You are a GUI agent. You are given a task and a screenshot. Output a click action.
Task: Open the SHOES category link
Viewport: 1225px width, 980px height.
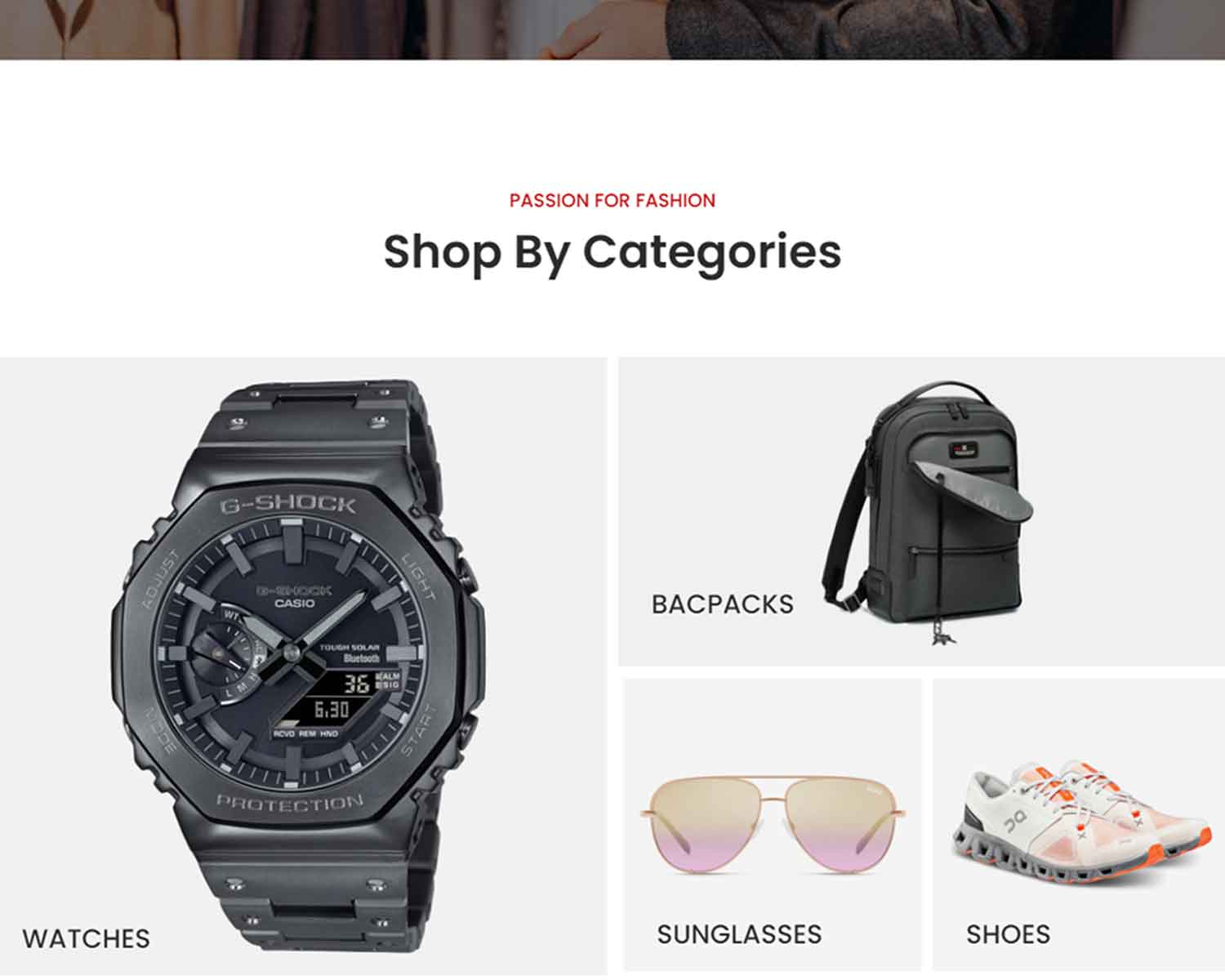1008,934
